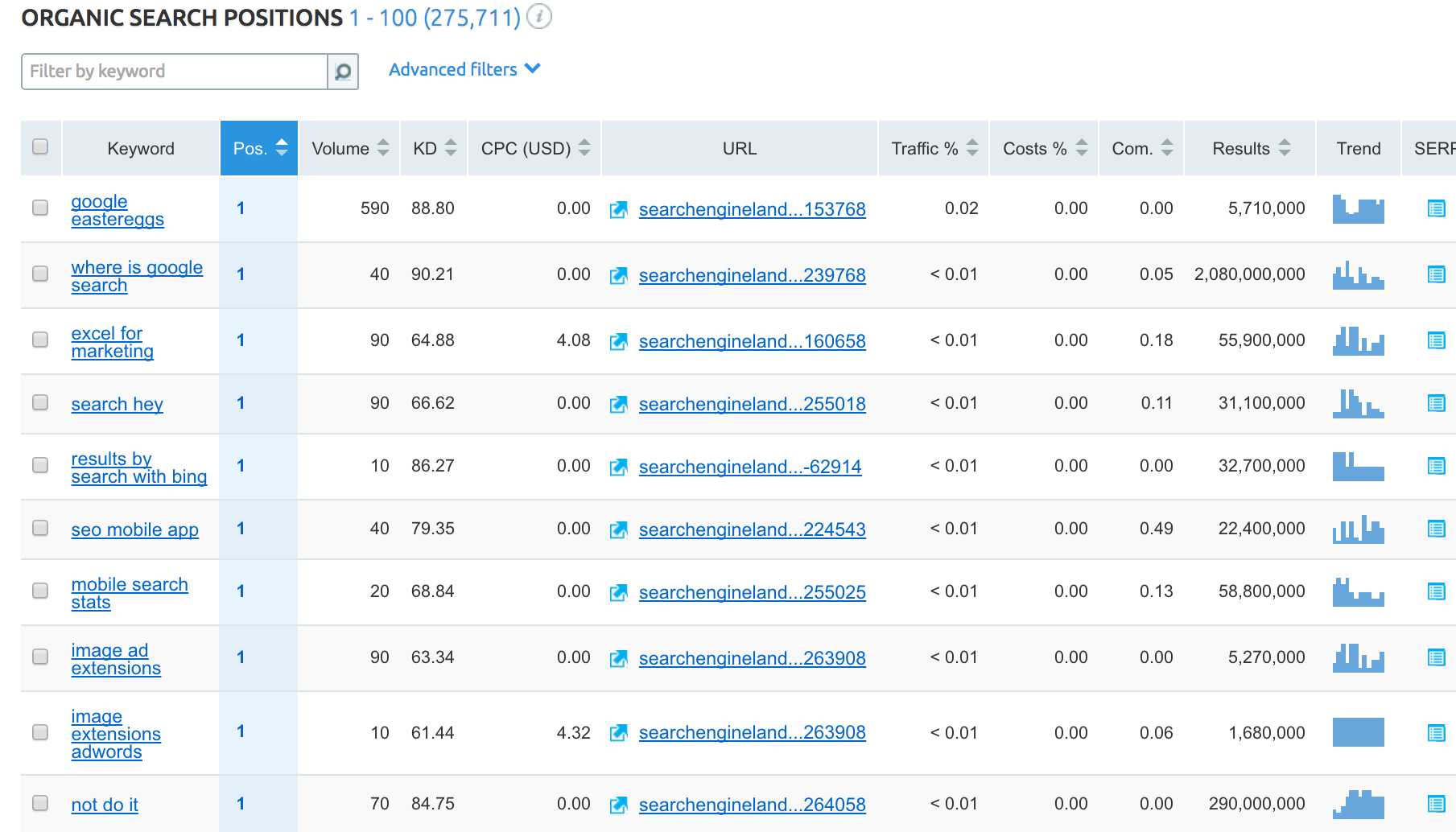The image size is (1456, 832).
Task: Open external link icon for image extensions adwords row
Action: point(618,733)
